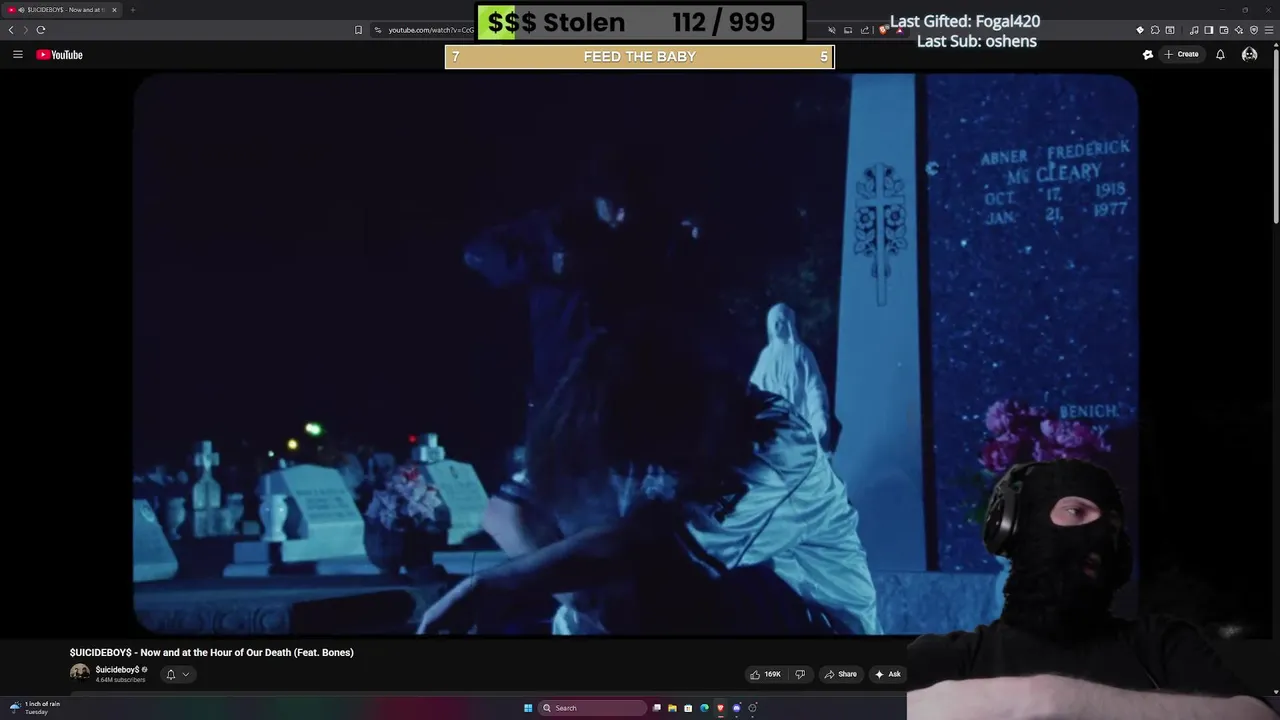This screenshot has width=1280, height=720.
Task: Click the diamond-shaped extension icon in toolbar
Action: click(x=1140, y=30)
